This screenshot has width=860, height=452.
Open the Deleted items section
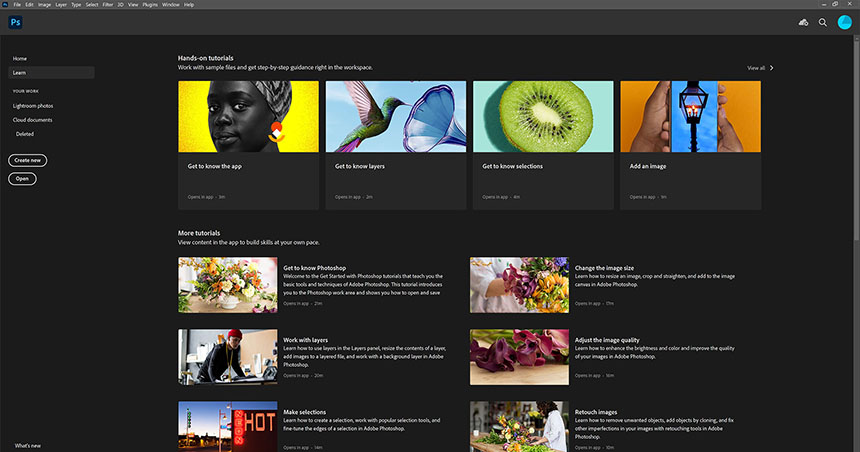(25, 134)
